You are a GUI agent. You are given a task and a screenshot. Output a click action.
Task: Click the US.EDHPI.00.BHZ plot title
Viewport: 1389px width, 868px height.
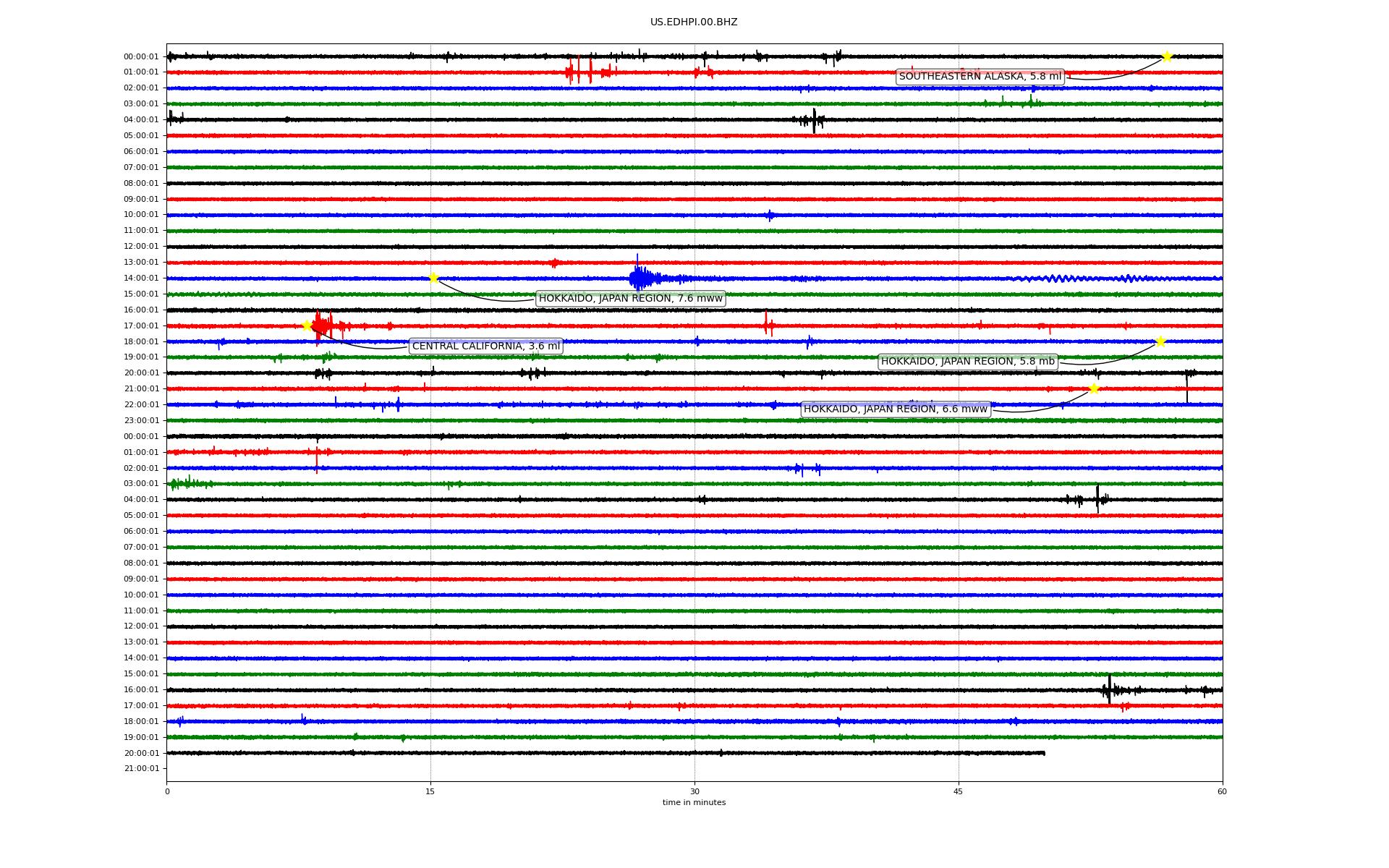click(x=694, y=22)
